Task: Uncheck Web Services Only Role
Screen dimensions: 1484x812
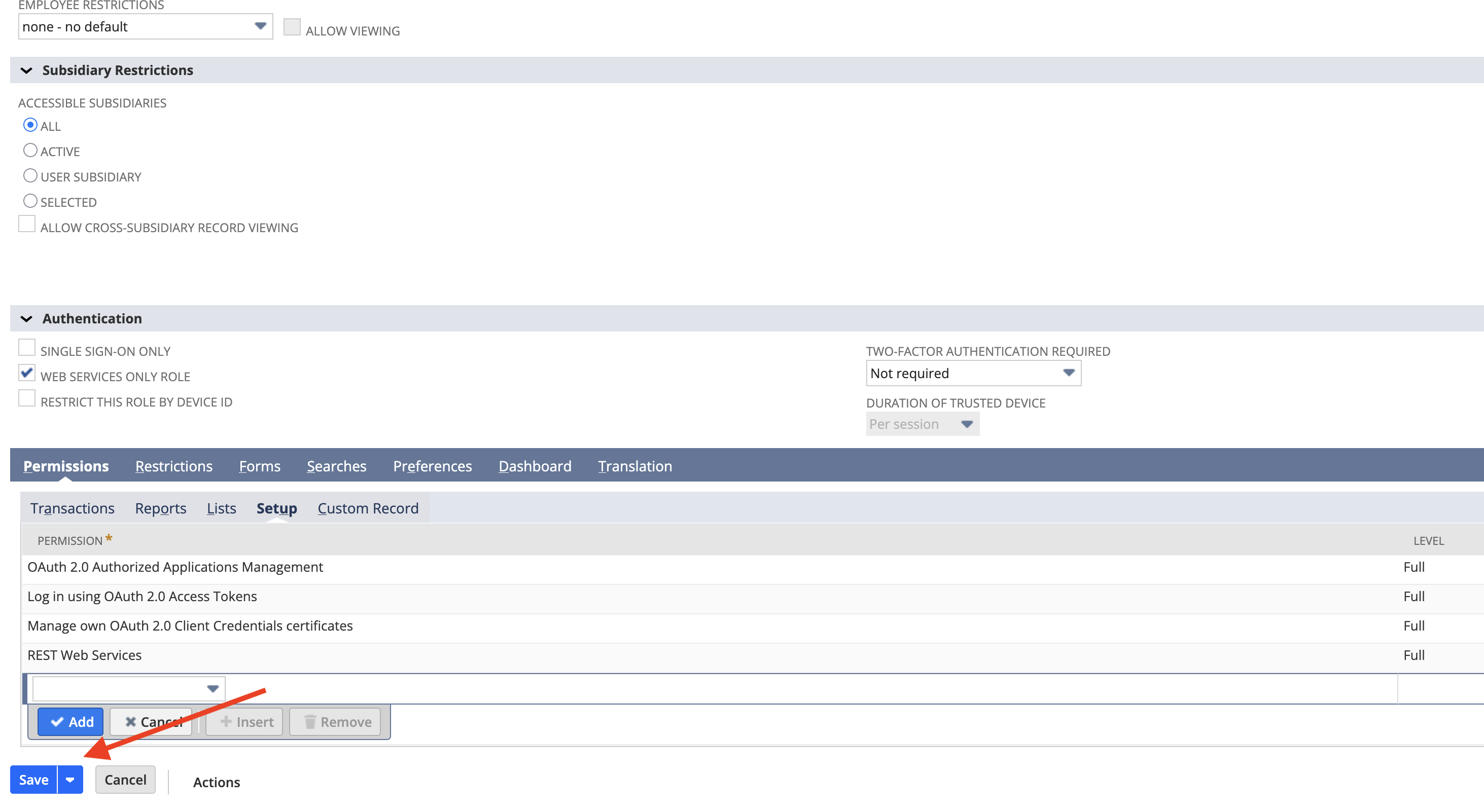Action: coord(26,373)
